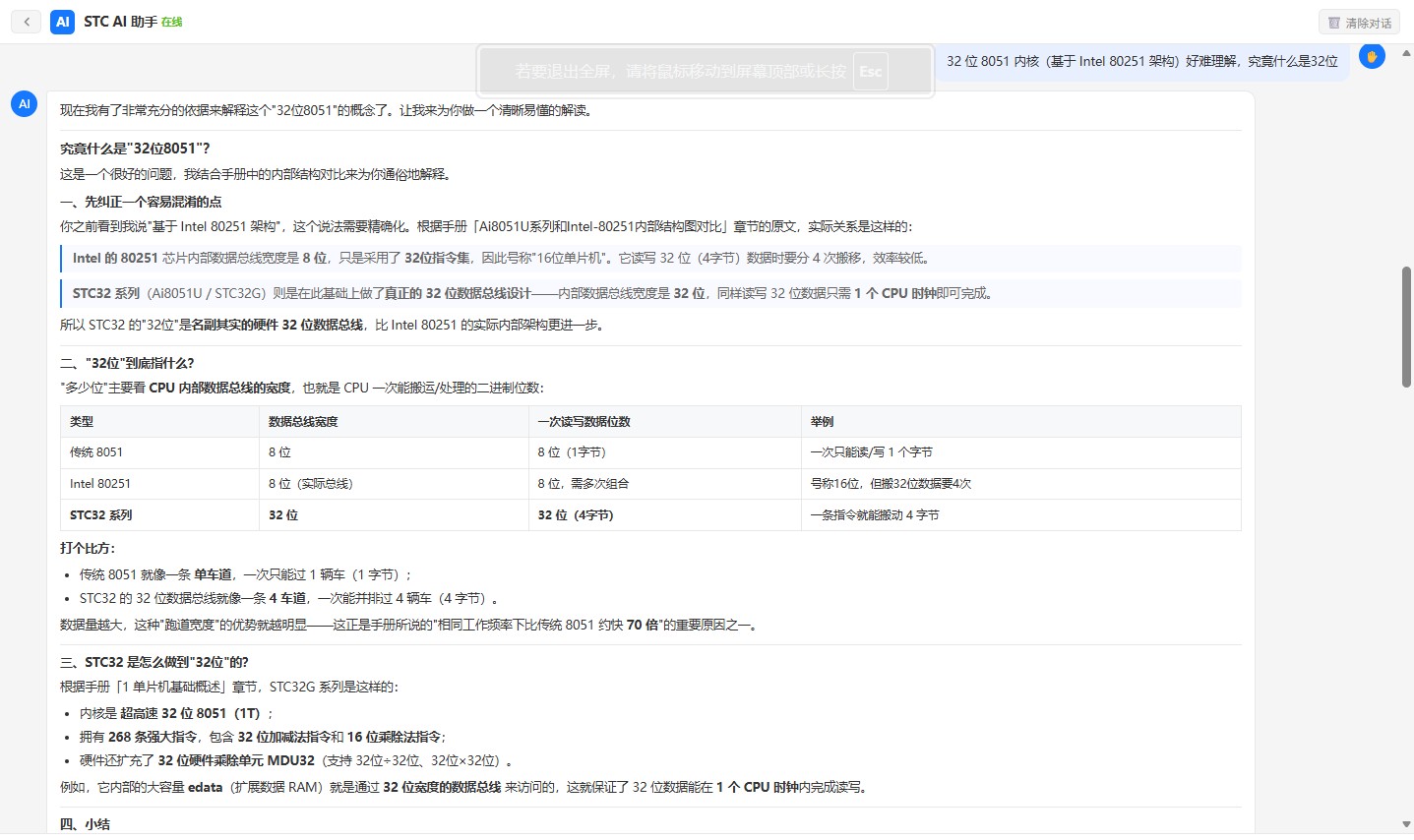Click the sentence mentioning 约快 70 倍
1414x840 pixels.
[410, 625]
